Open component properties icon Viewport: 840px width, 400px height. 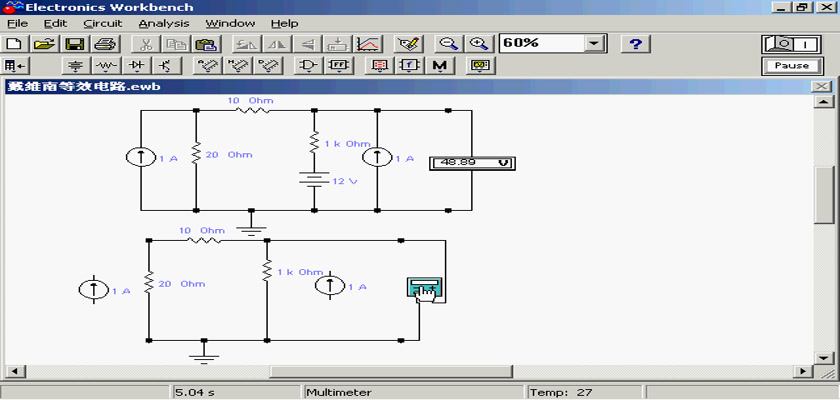tap(409, 44)
